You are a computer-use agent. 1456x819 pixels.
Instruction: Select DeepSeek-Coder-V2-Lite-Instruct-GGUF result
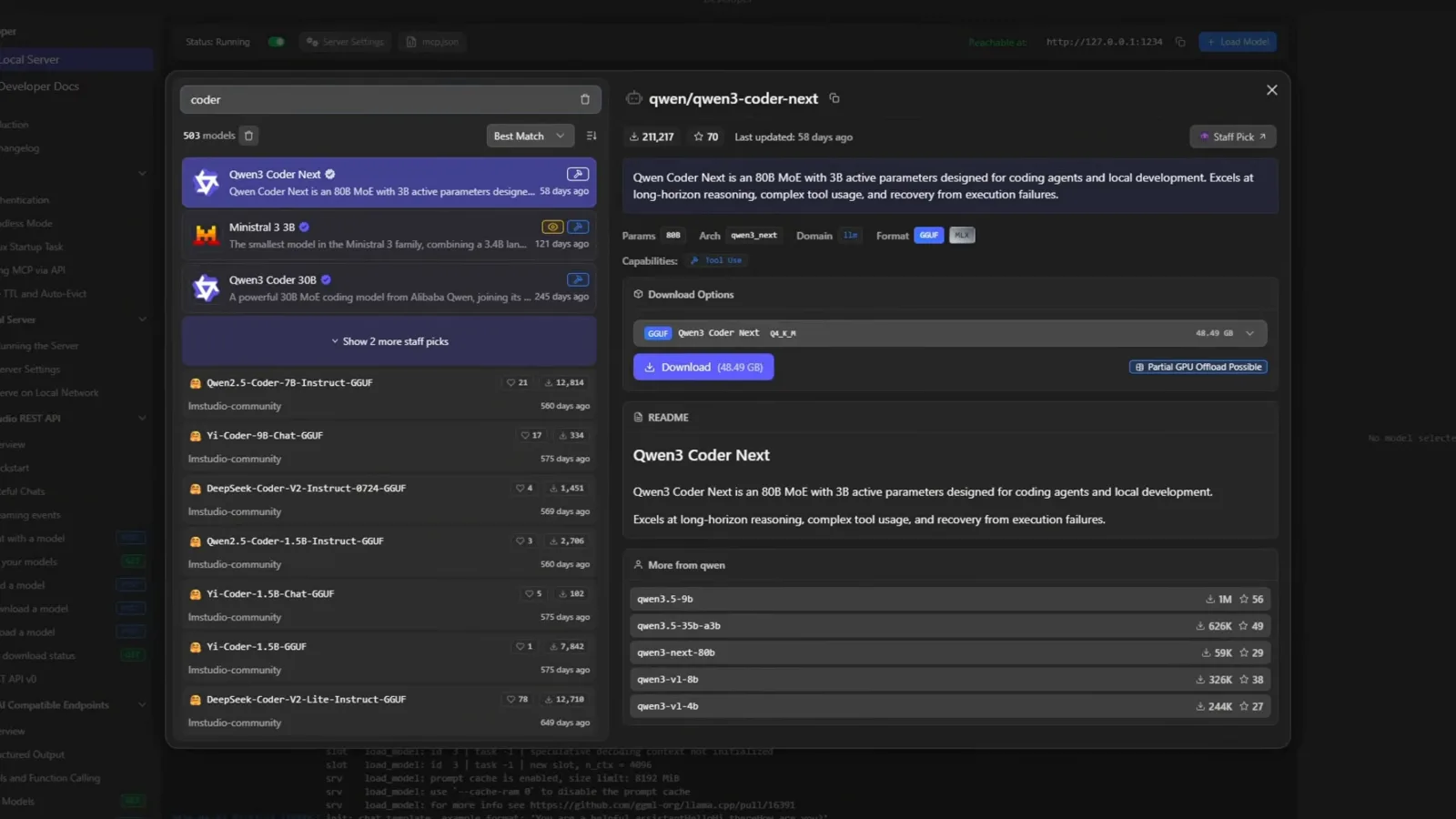389,711
